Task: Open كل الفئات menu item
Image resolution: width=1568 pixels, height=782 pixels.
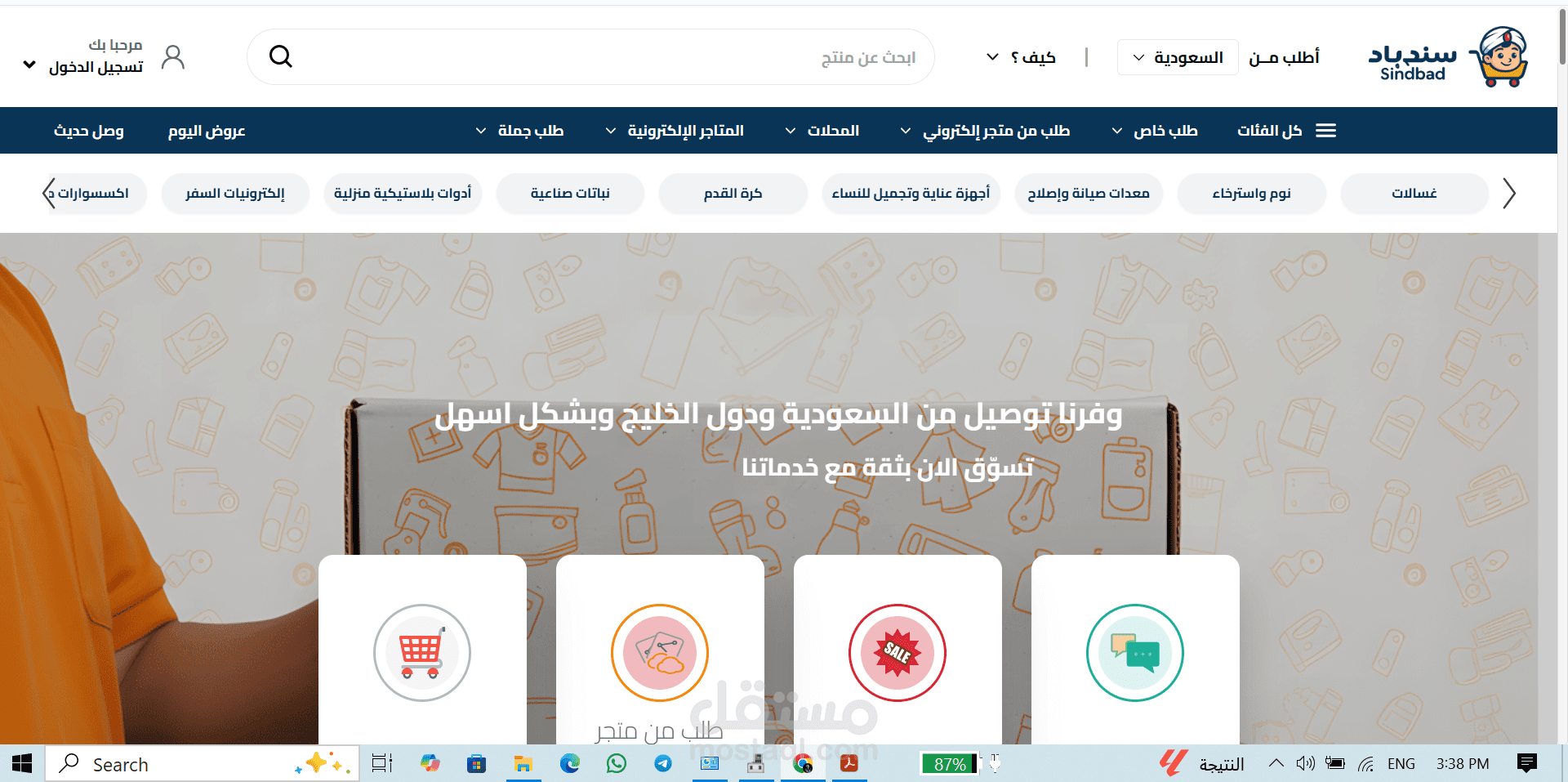Action: (1270, 131)
